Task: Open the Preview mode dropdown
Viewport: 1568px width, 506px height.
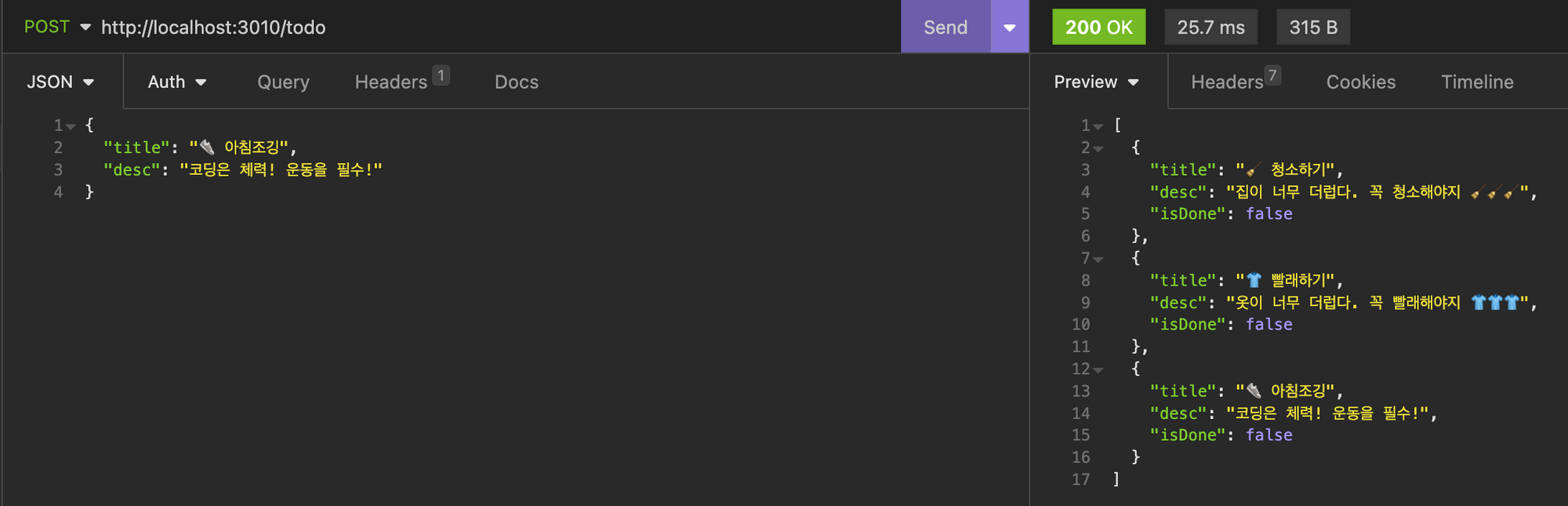Action: tap(1096, 82)
